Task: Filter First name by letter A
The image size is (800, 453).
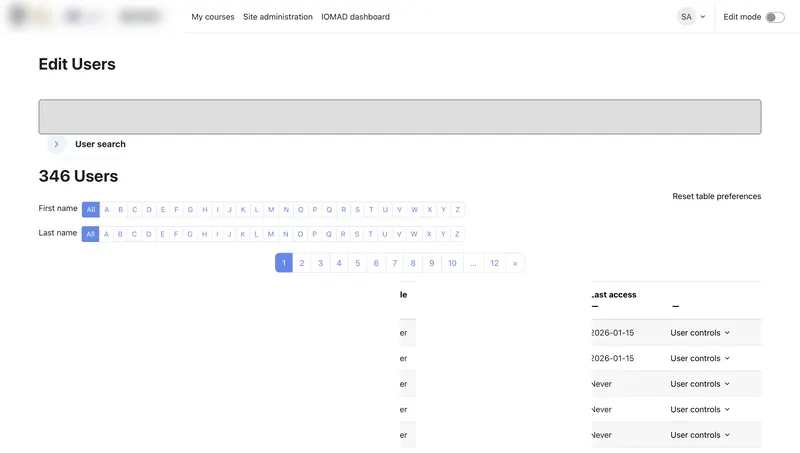Action: tap(107, 210)
